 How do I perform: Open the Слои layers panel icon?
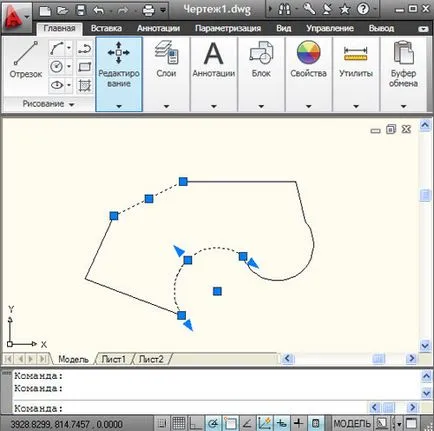(166, 52)
